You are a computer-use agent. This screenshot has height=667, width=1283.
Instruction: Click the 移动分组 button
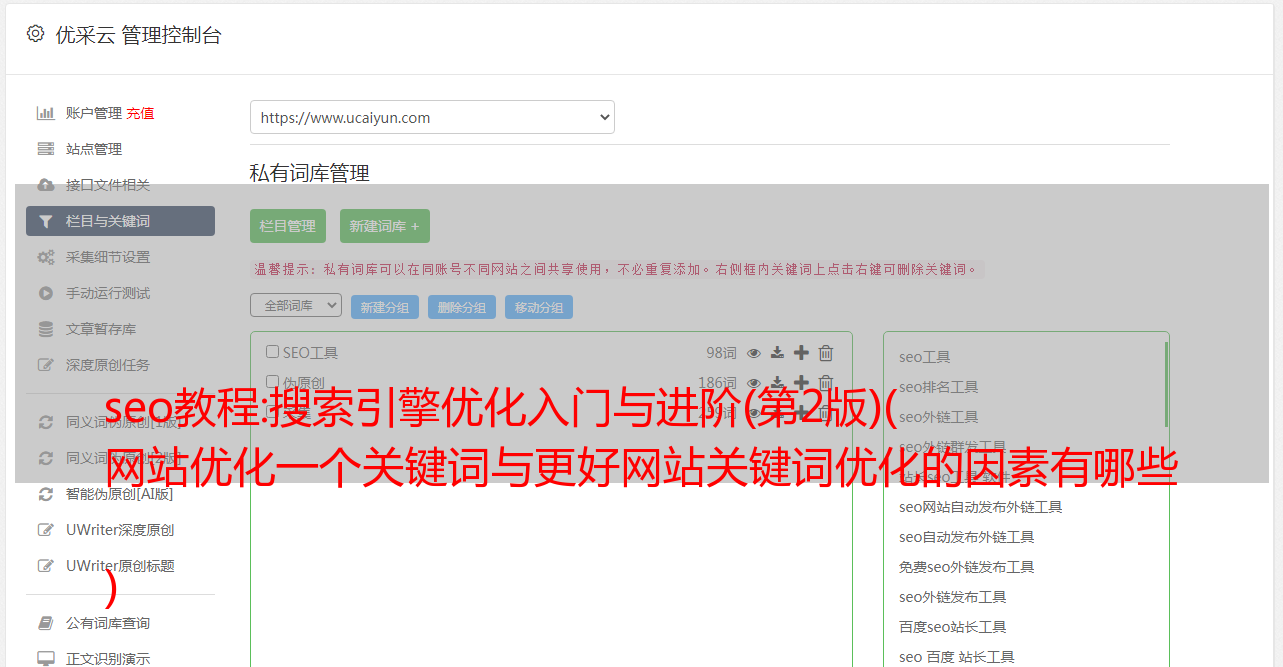(539, 307)
